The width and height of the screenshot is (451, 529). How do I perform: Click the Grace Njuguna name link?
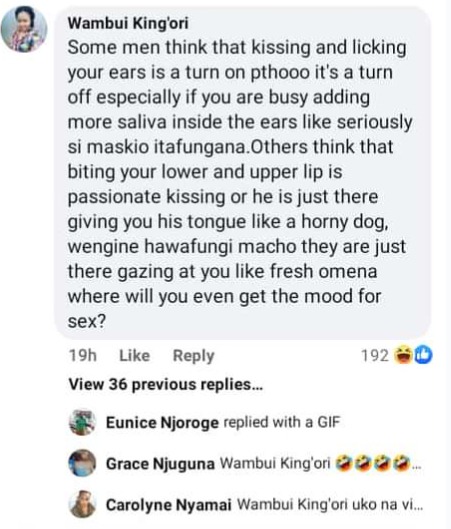tap(160, 464)
